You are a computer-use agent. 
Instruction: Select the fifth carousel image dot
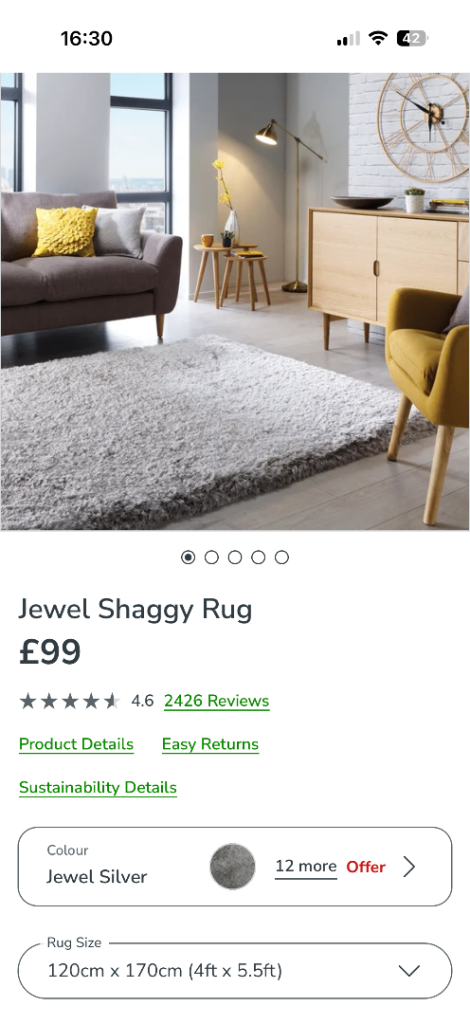281,557
